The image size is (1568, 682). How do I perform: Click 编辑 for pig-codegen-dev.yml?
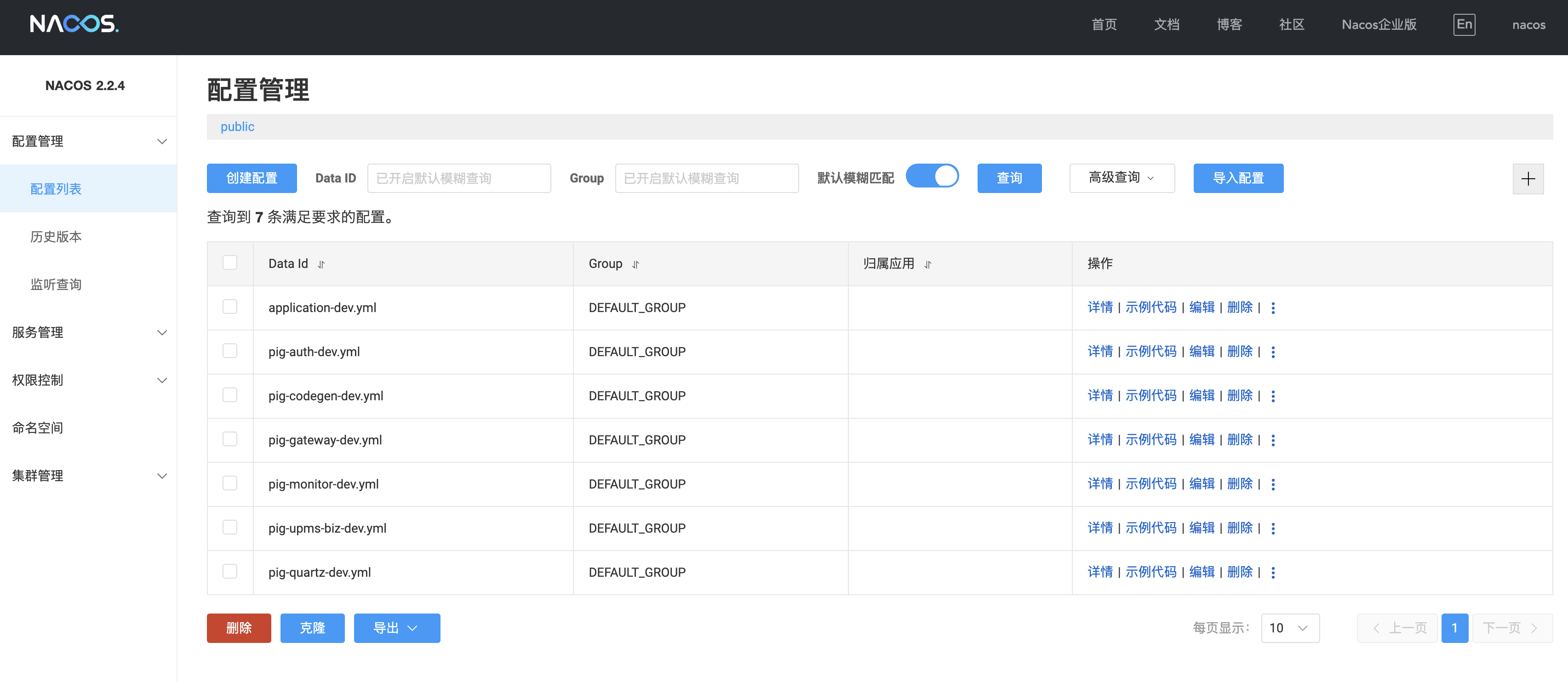click(x=1202, y=396)
